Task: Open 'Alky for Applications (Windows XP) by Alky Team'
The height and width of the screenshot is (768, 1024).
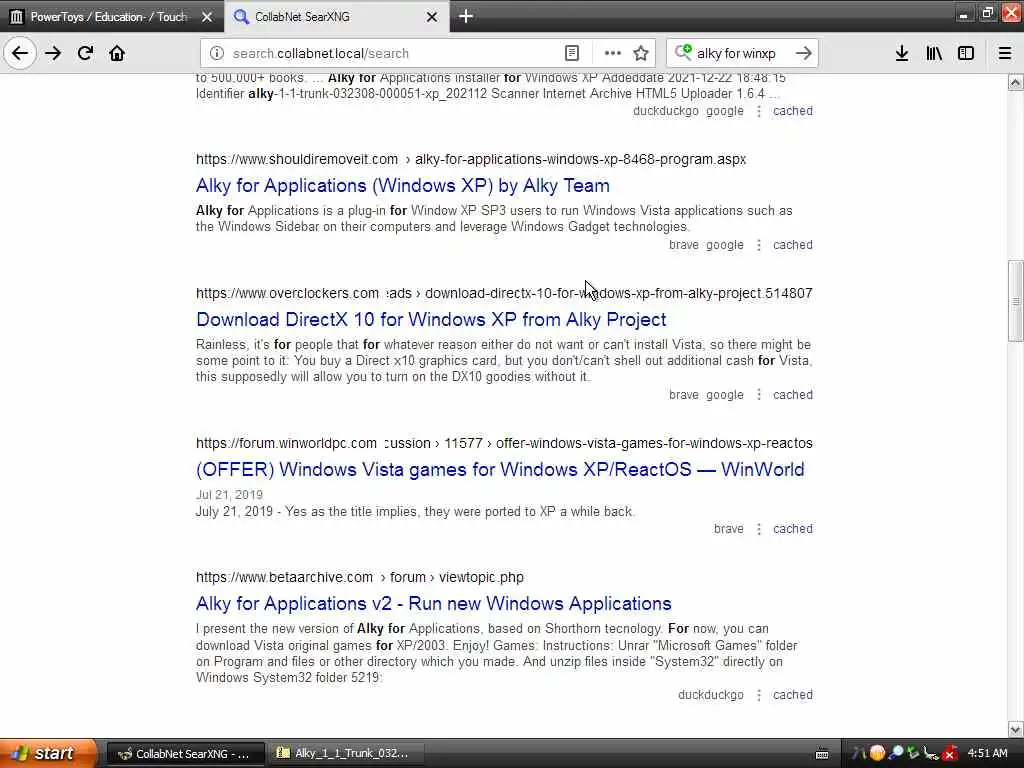Action: [x=402, y=185]
